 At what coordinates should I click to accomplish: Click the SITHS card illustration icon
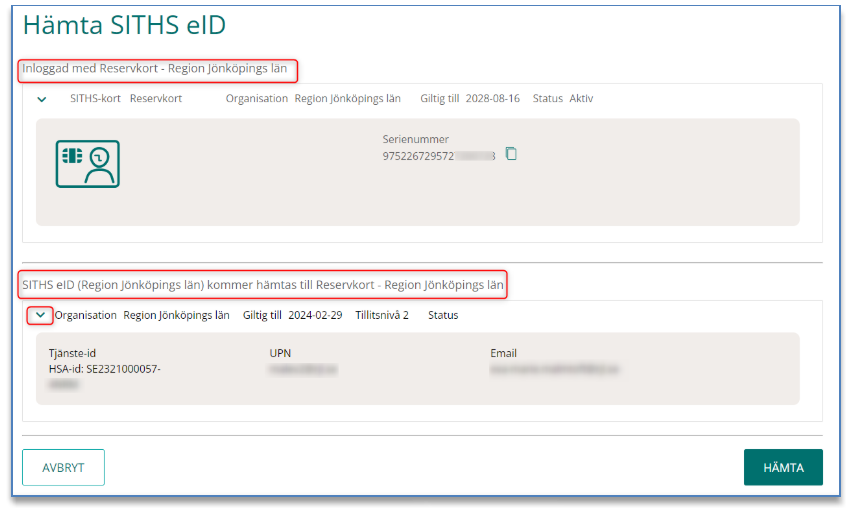pos(87,163)
